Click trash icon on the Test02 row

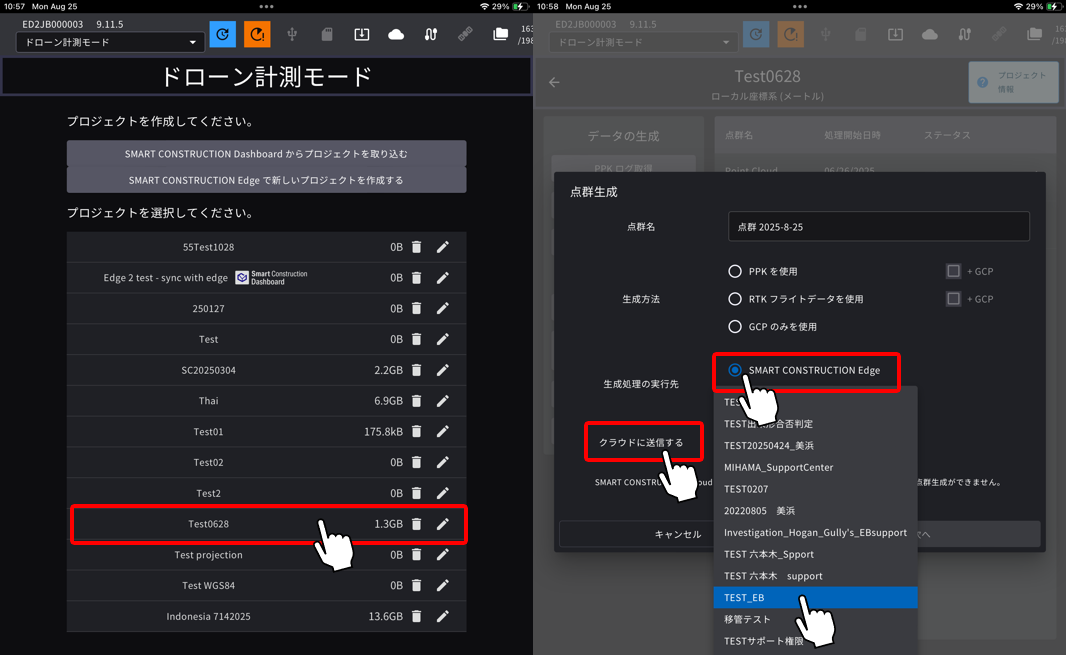tap(417, 462)
